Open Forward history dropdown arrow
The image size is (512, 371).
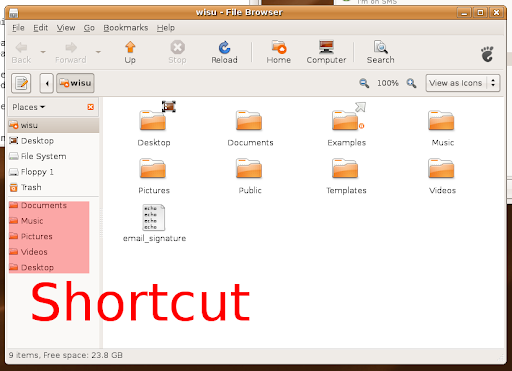[x=98, y=52]
